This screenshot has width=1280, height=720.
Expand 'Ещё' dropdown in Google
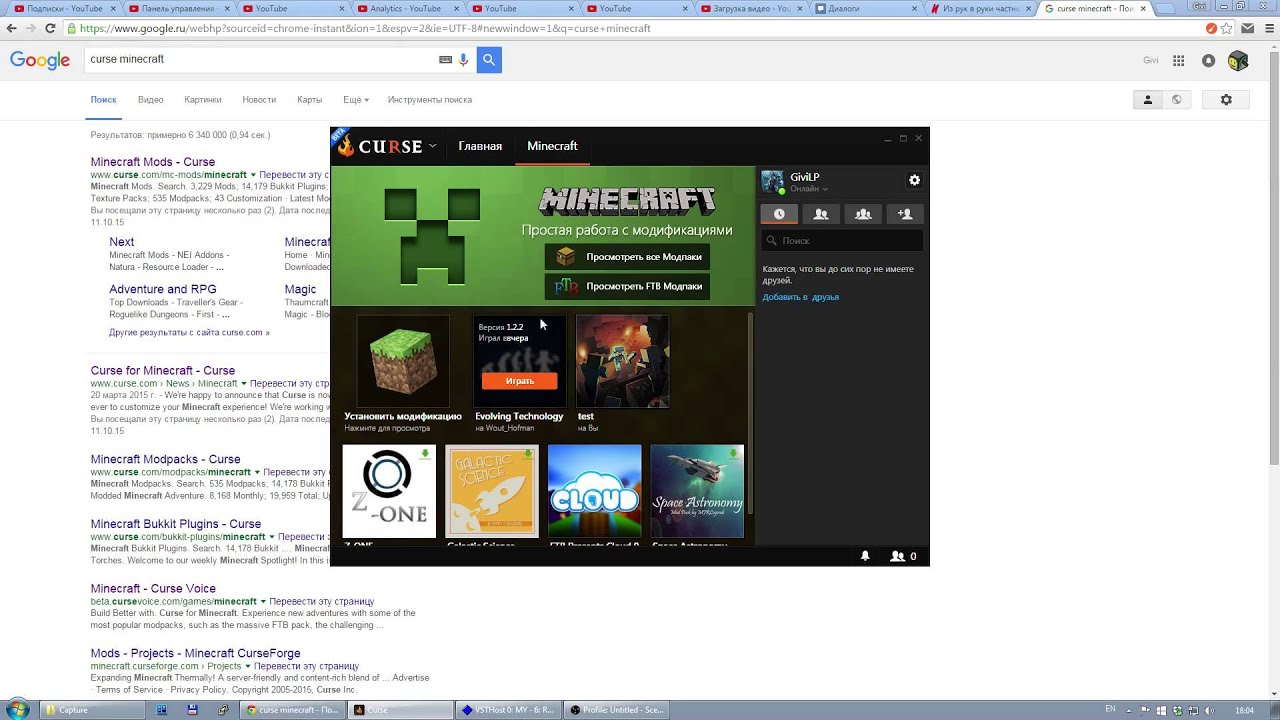tap(356, 100)
